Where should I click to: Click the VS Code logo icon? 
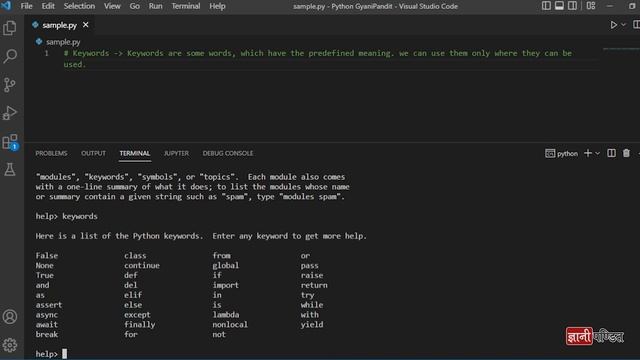click(x=6, y=6)
